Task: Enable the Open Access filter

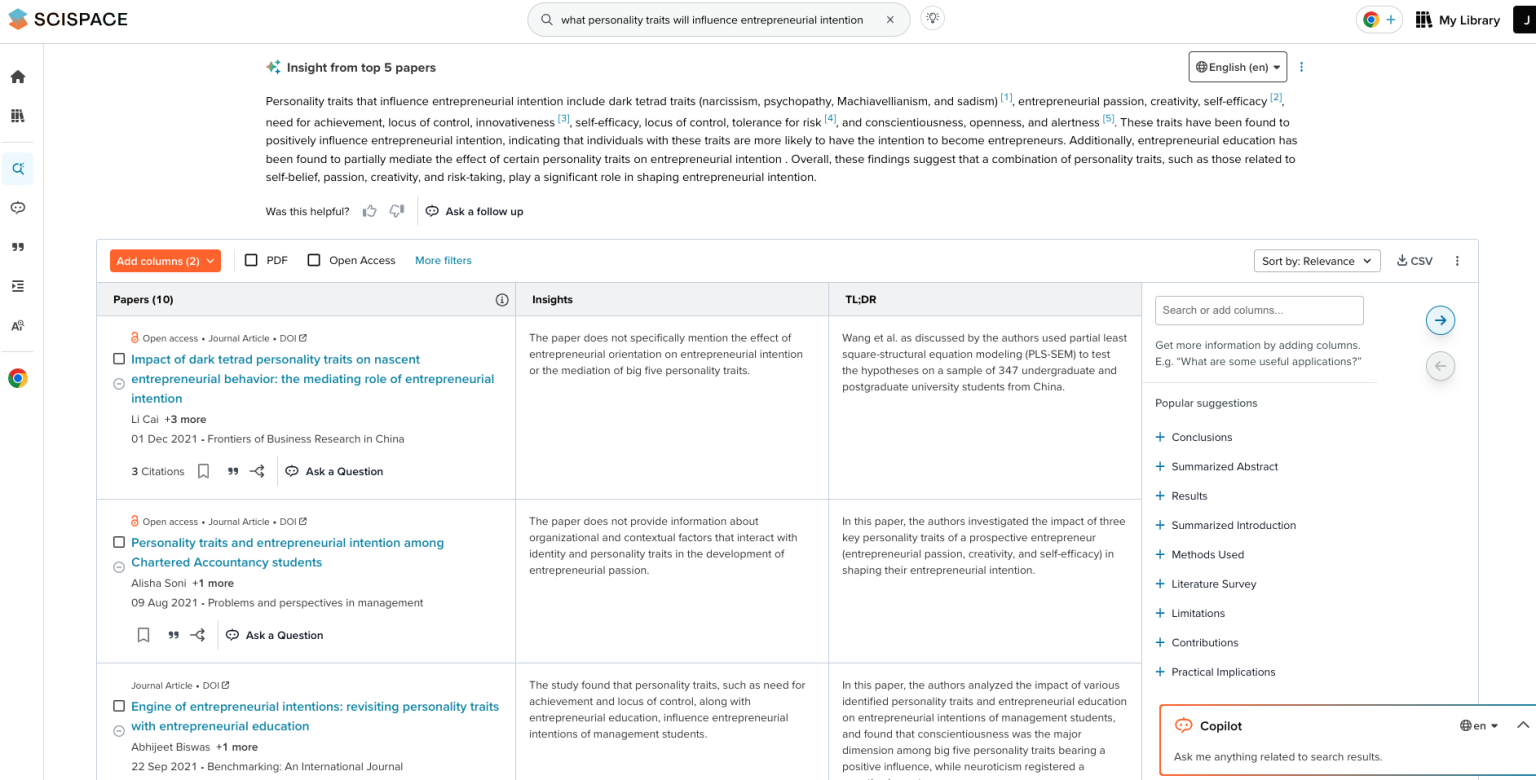Action: pyautogui.click(x=314, y=259)
